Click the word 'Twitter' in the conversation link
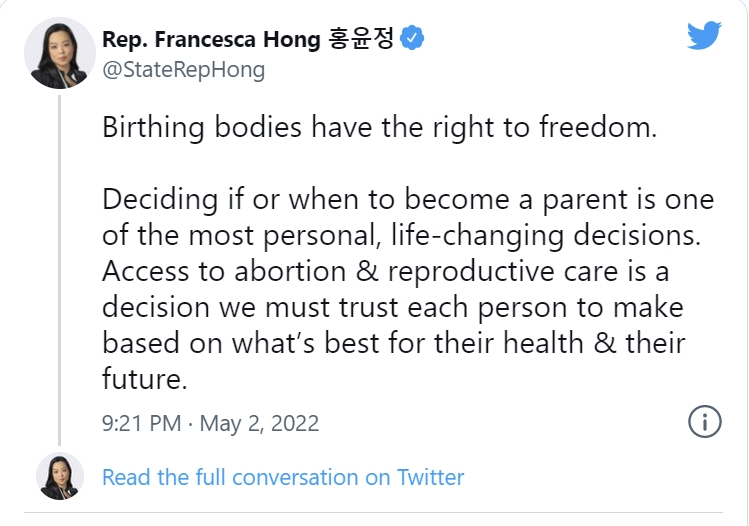The height and width of the screenshot is (526, 749). pos(430,477)
